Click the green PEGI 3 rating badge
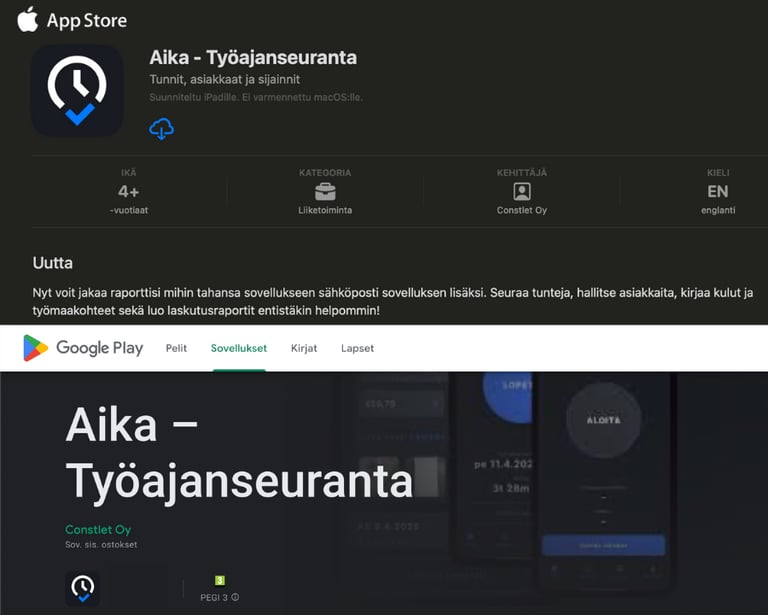The image size is (768, 615). tap(219, 581)
